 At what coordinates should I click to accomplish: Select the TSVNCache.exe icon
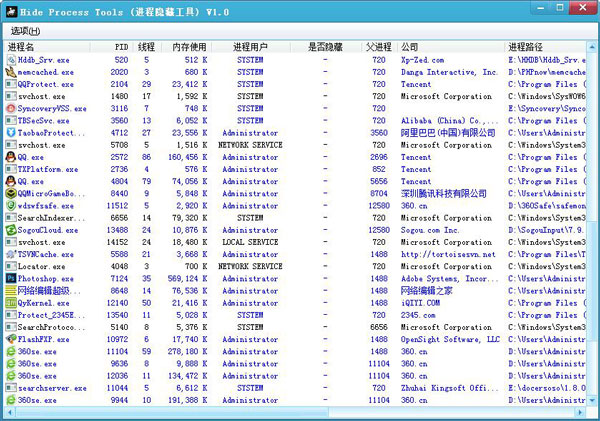[11, 254]
